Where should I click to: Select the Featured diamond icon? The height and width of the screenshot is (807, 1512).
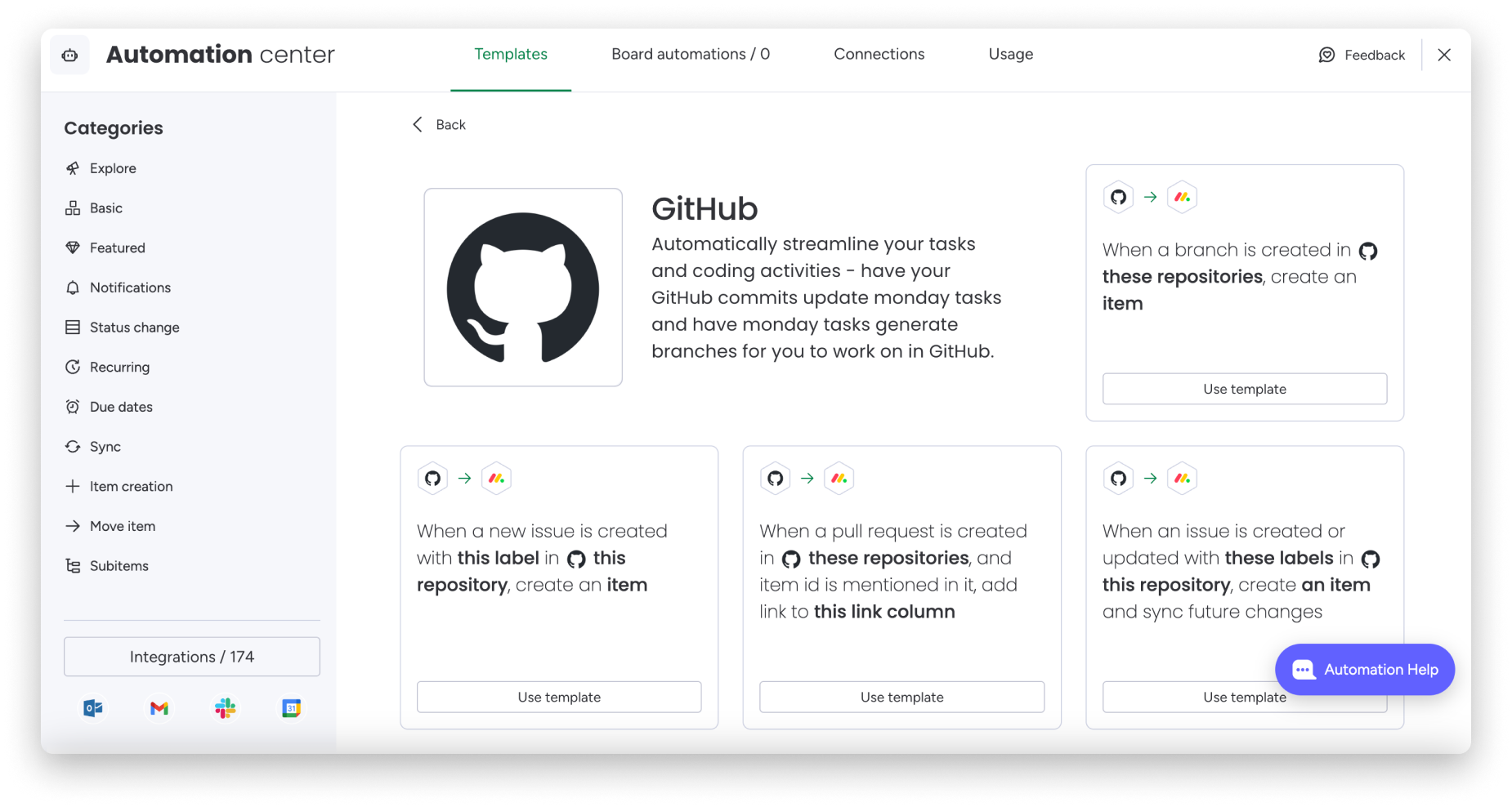[x=73, y=247]
